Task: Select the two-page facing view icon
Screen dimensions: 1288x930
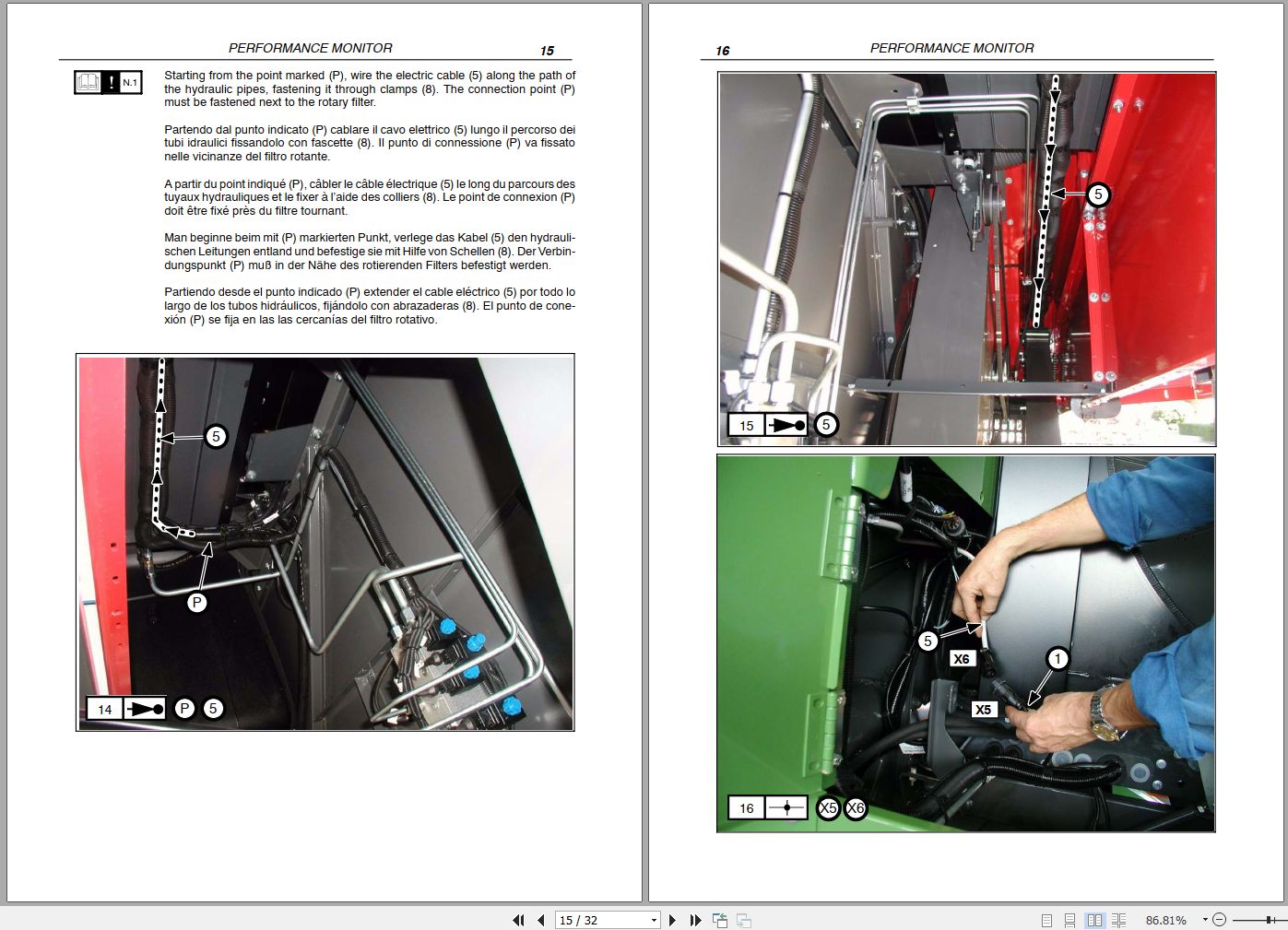Action: (1095, 920)
